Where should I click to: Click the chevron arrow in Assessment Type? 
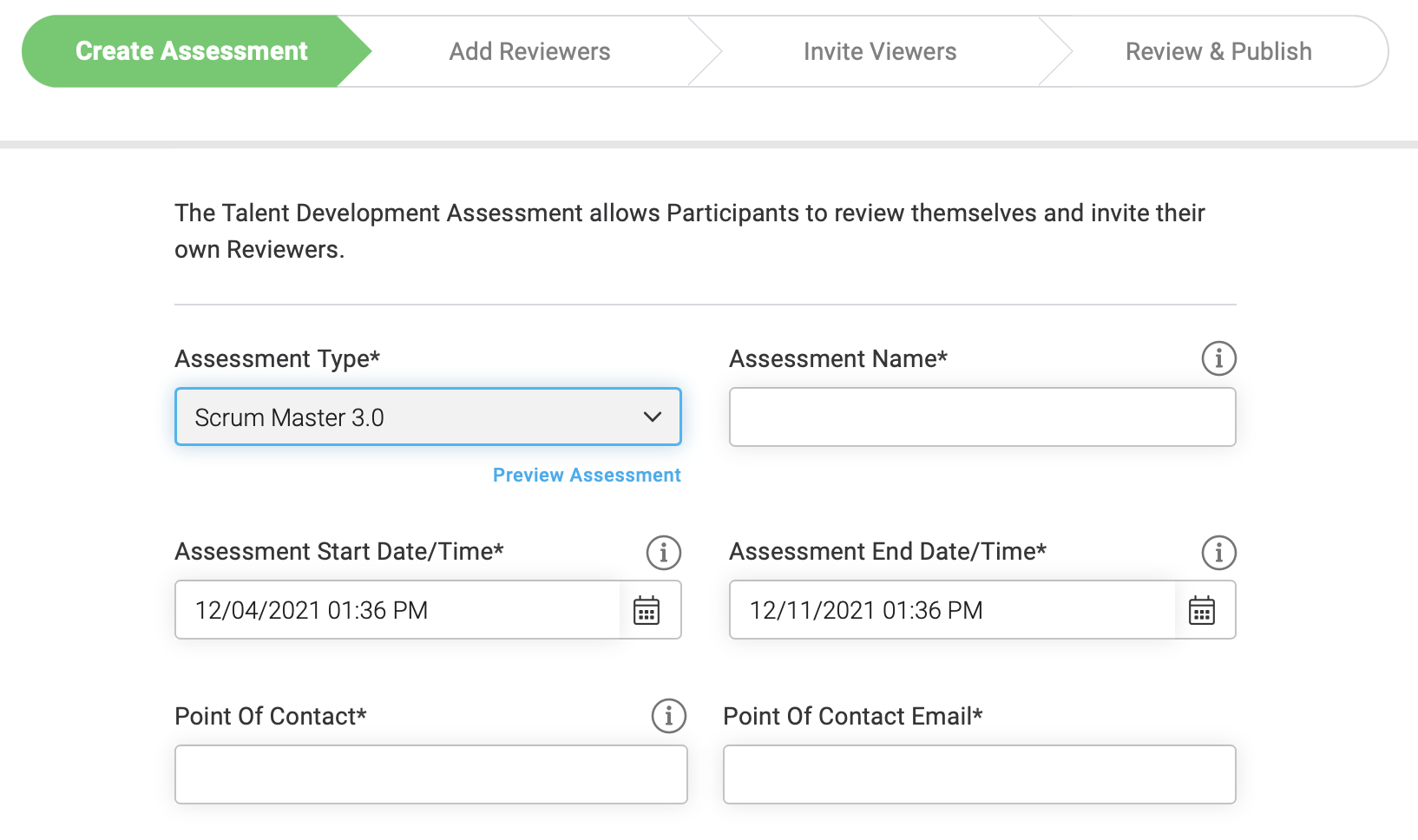[x=653, y=417]
